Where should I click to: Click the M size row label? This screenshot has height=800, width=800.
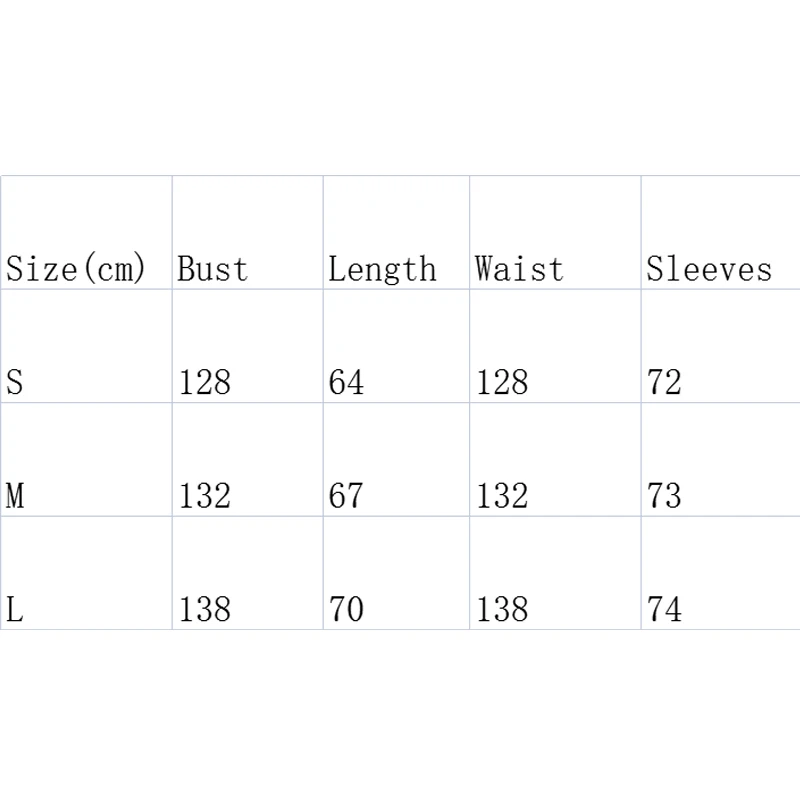coord(15,495)
